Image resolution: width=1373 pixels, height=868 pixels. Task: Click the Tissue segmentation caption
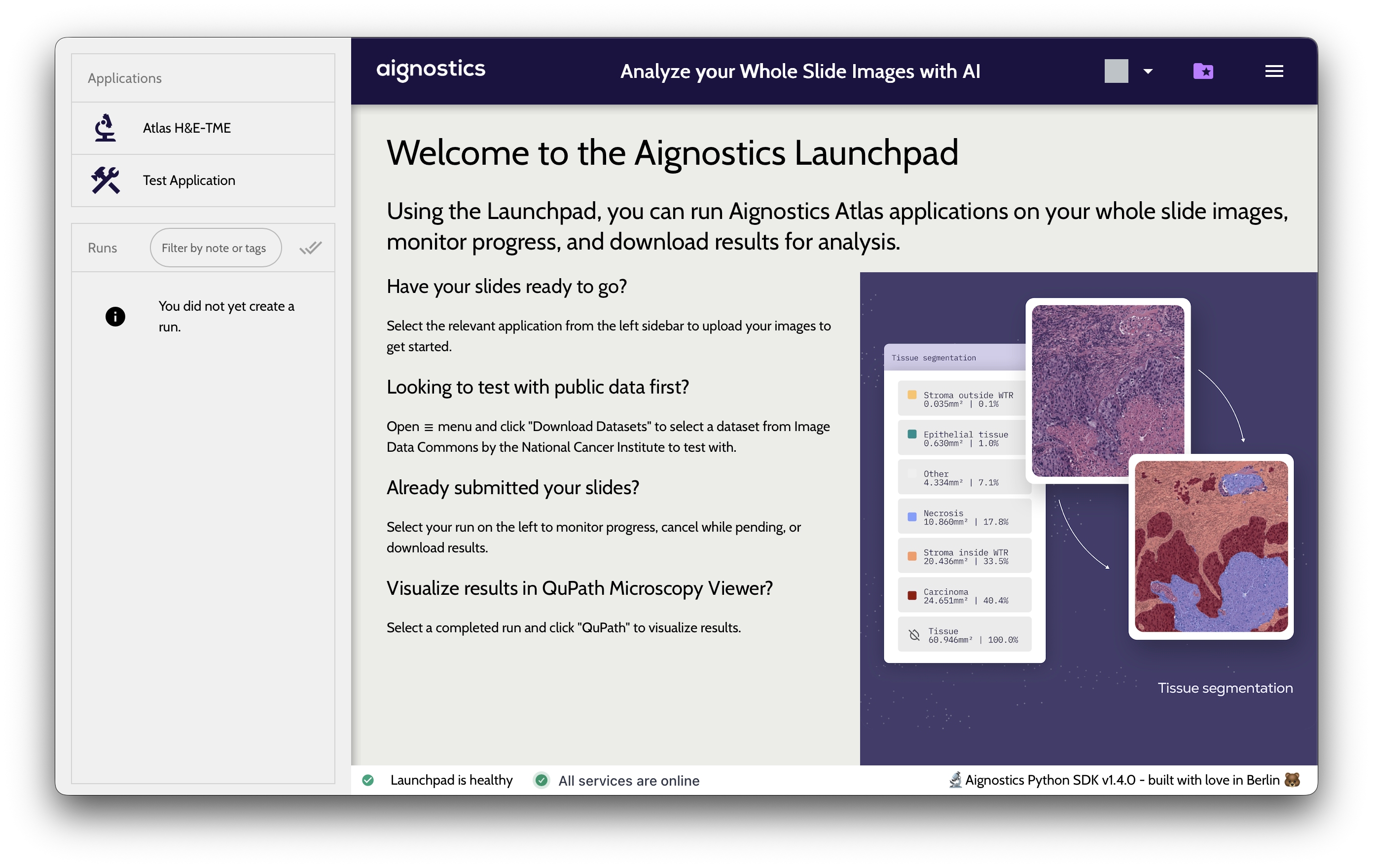coord(1225,688)
